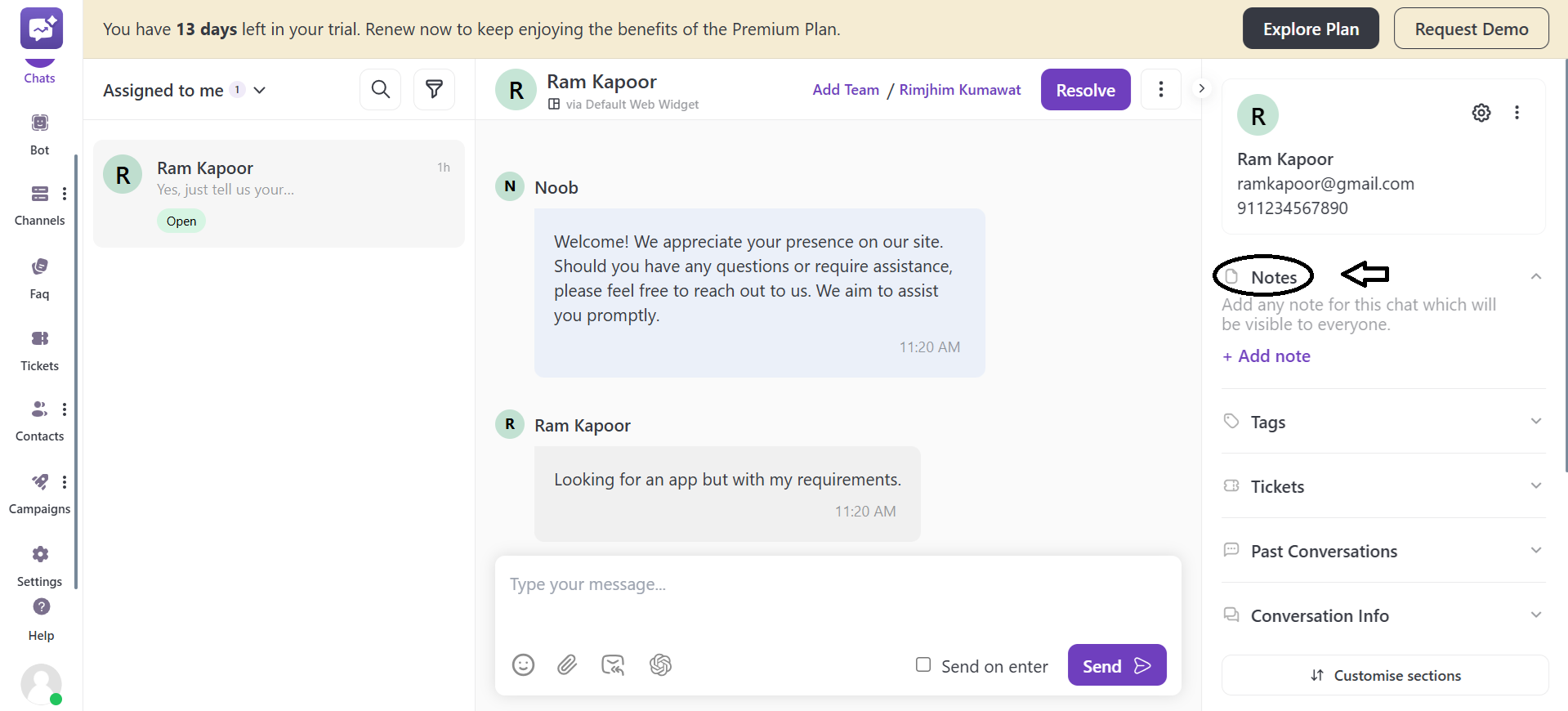Click the AI assistant icon in composer
This screenshot has height=711, width=1568.
pyautogui.click(x=660, y=665)
